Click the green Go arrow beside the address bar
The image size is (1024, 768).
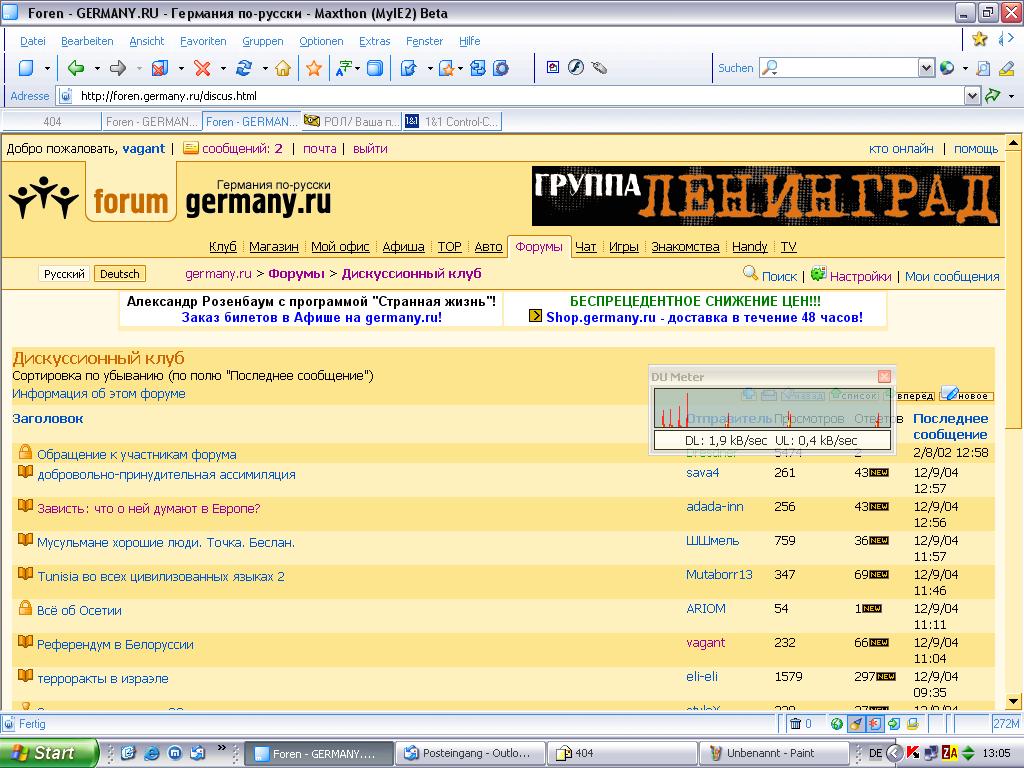coord(993,96)
